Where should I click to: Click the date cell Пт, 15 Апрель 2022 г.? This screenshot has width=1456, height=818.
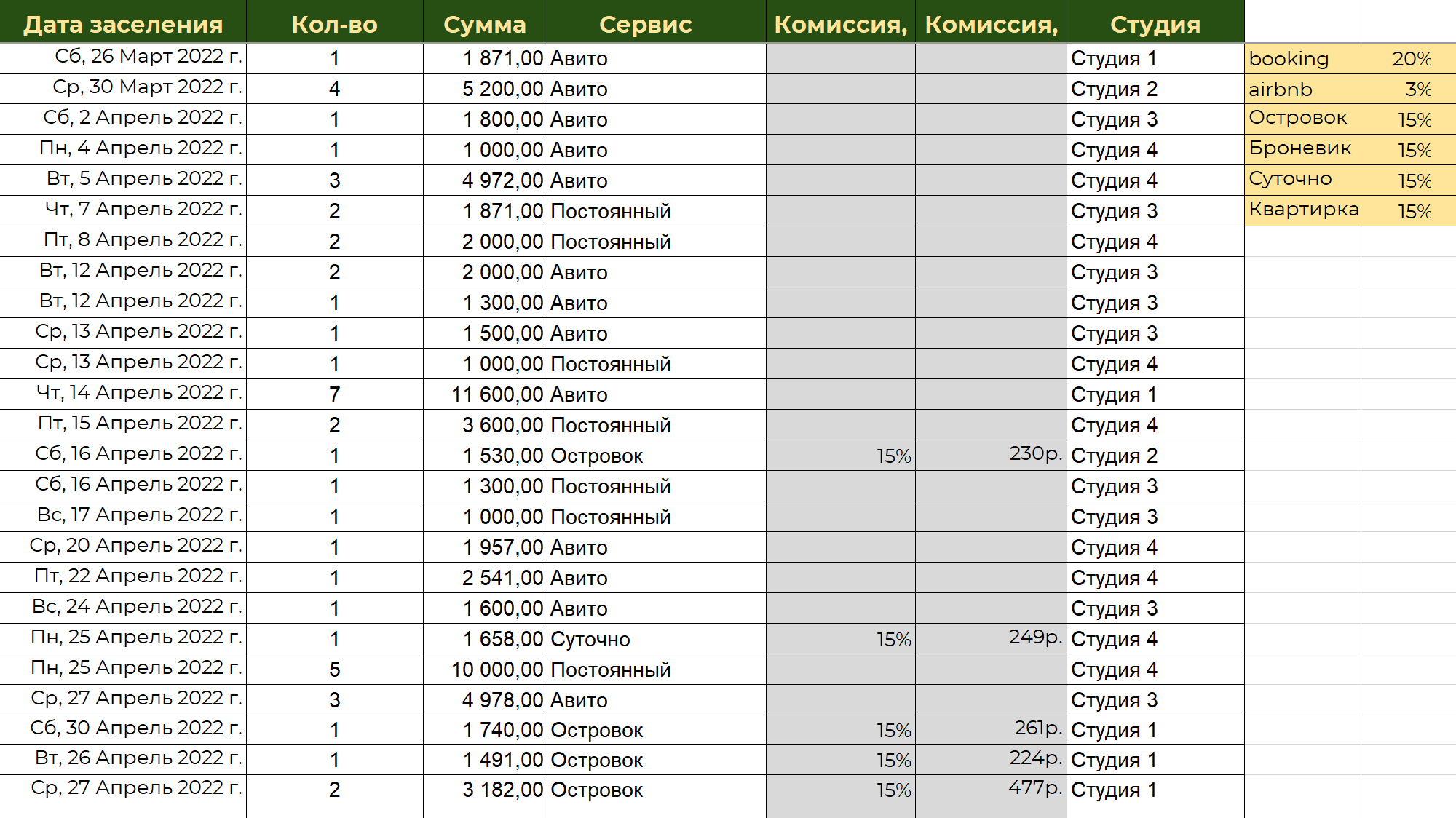point(123,425)
